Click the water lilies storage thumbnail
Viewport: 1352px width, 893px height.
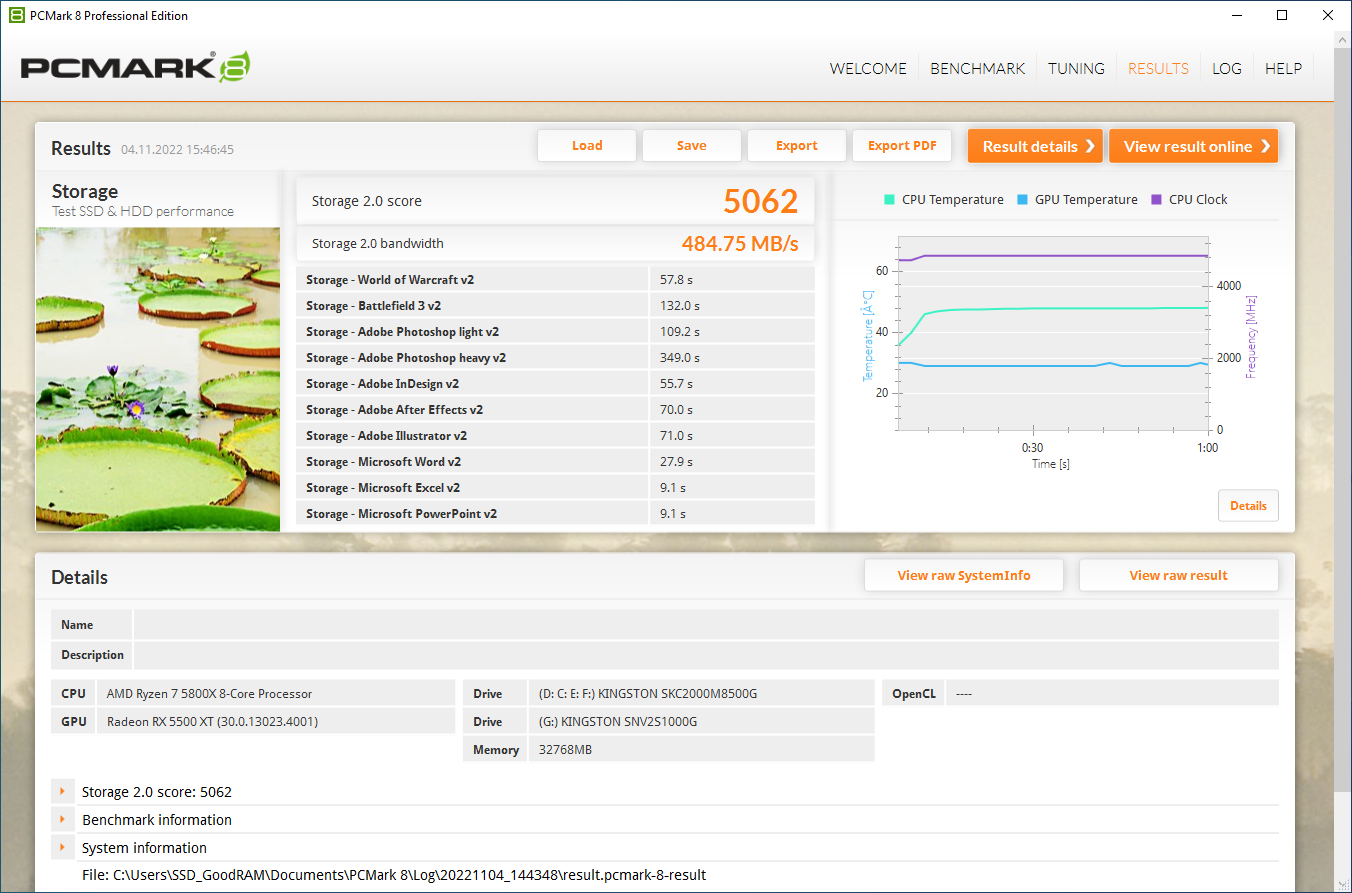coord(158,379)
